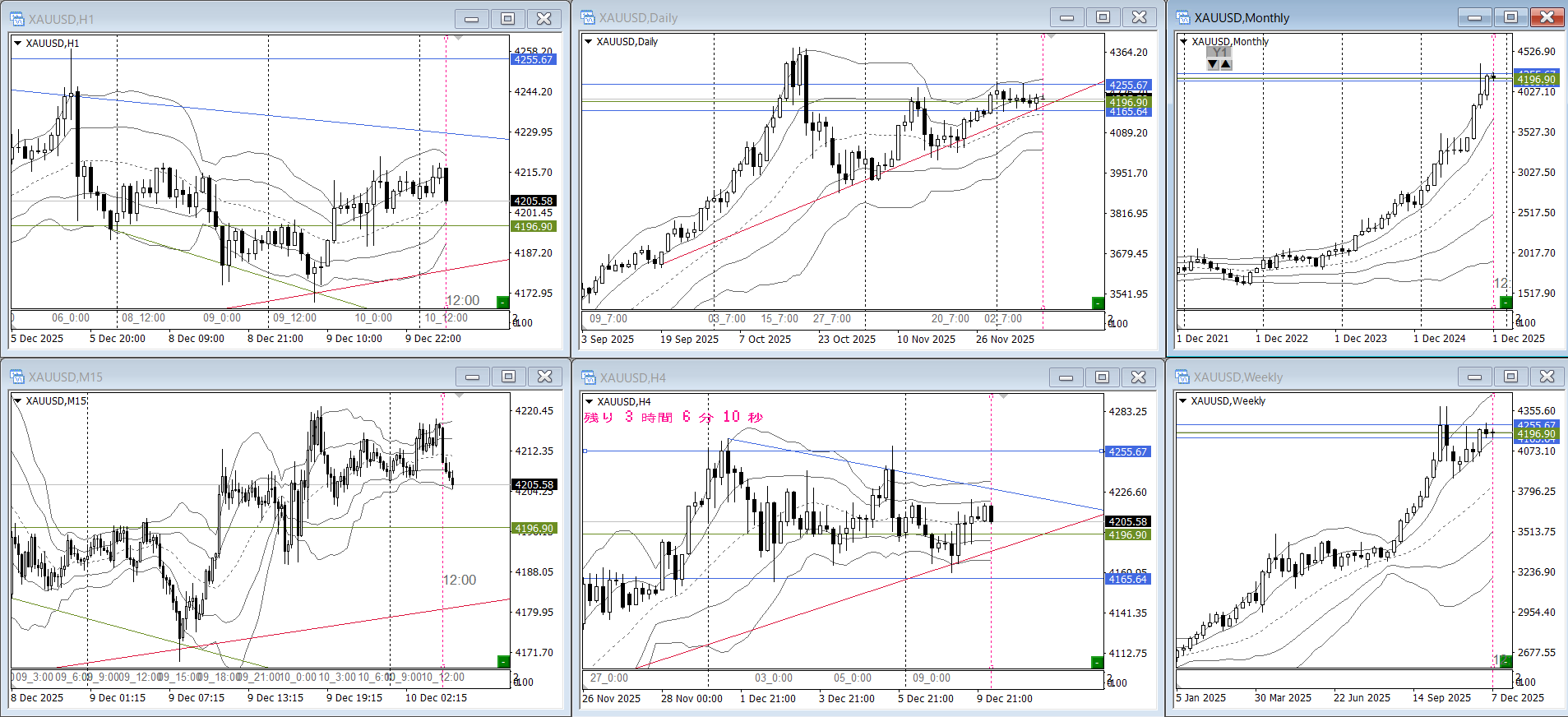
Task: Click the XAUUSD,H4 chart window icon
Action: 588,377
